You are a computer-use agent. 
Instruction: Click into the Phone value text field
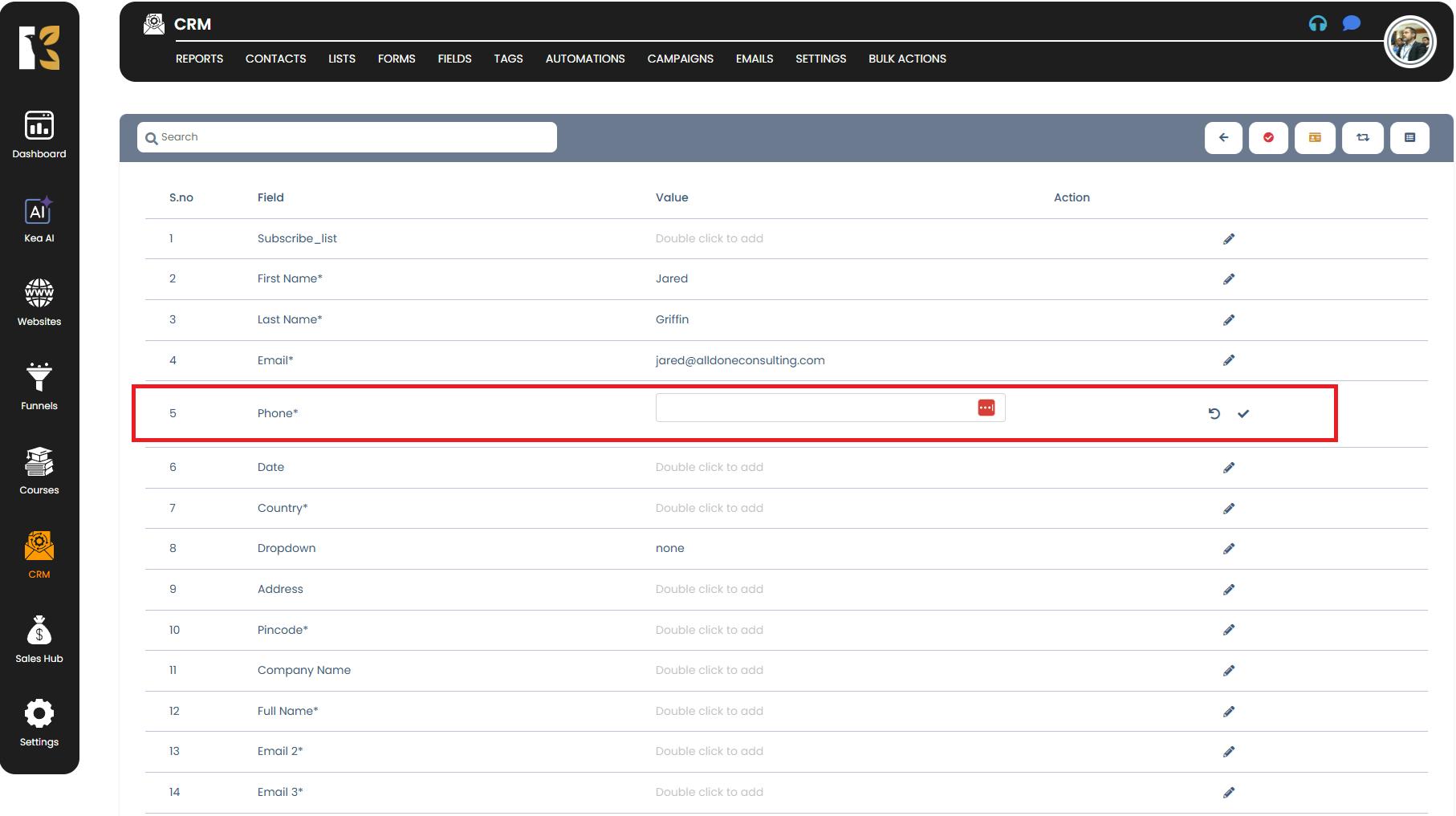[812, 408]
